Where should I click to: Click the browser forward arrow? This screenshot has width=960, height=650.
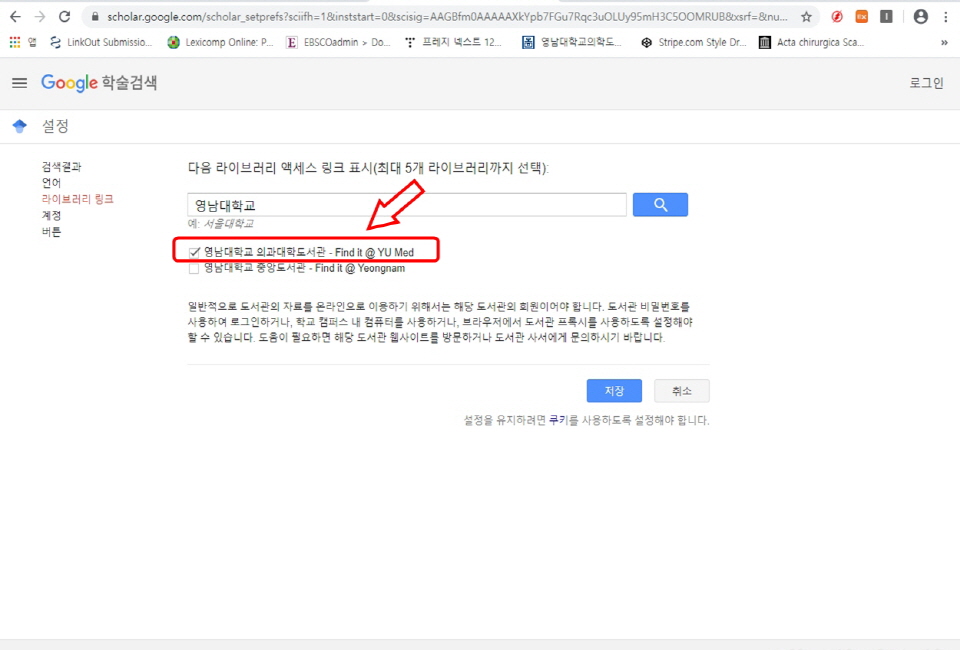(40, 17)
